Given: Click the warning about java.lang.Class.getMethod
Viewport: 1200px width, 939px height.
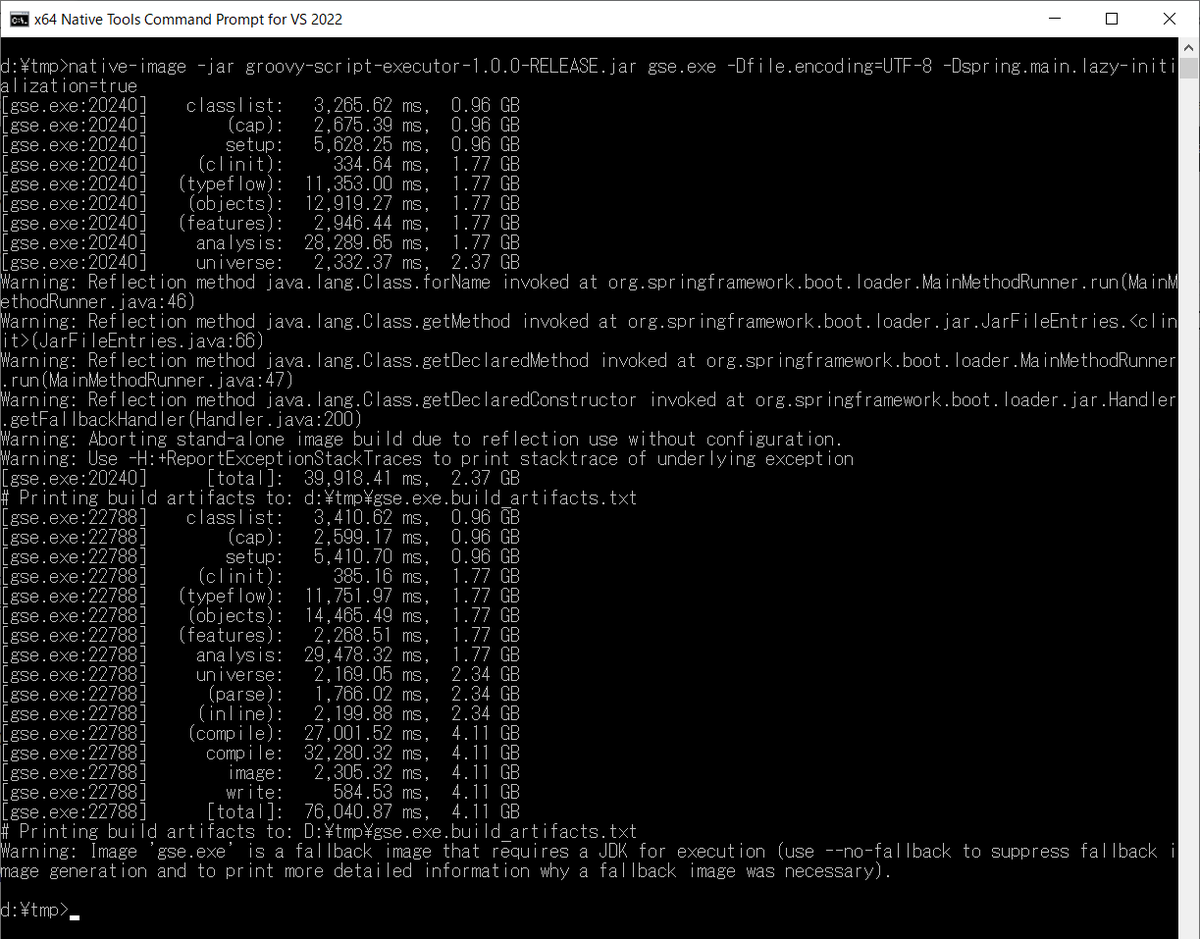Looking at the screenshot, I should tap(589, 322).
